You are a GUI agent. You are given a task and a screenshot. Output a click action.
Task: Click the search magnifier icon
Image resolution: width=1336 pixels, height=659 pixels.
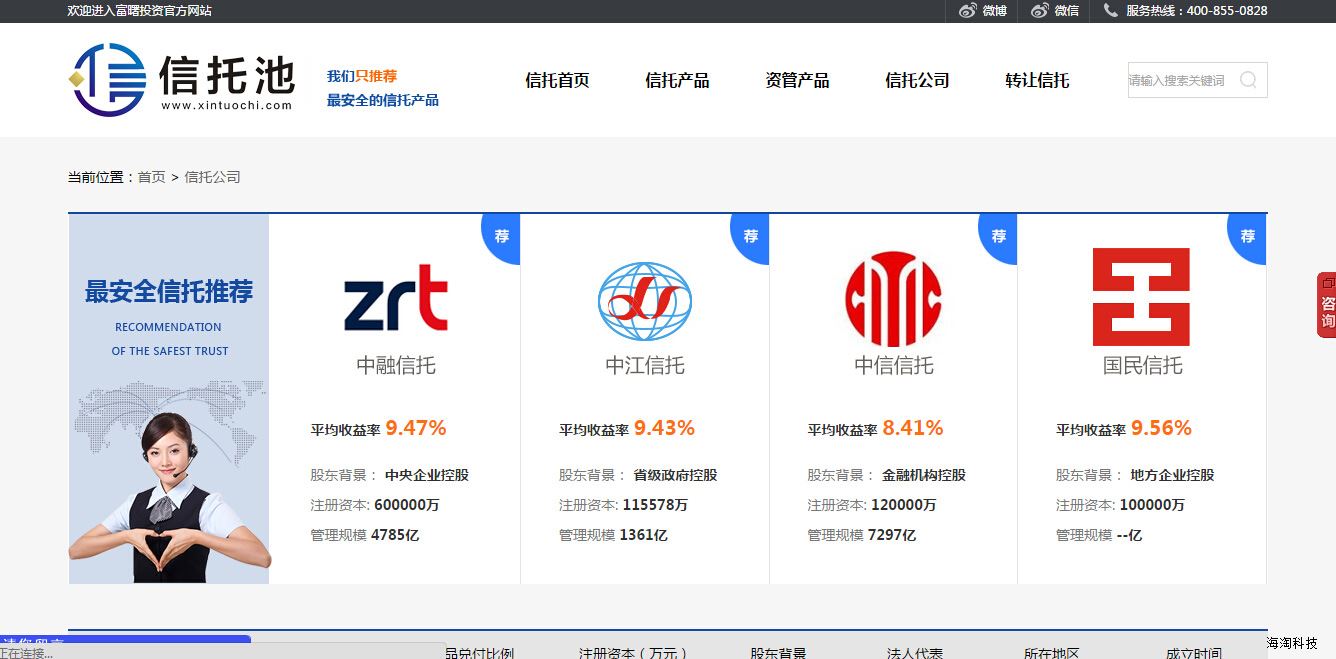coord(1248,80)
